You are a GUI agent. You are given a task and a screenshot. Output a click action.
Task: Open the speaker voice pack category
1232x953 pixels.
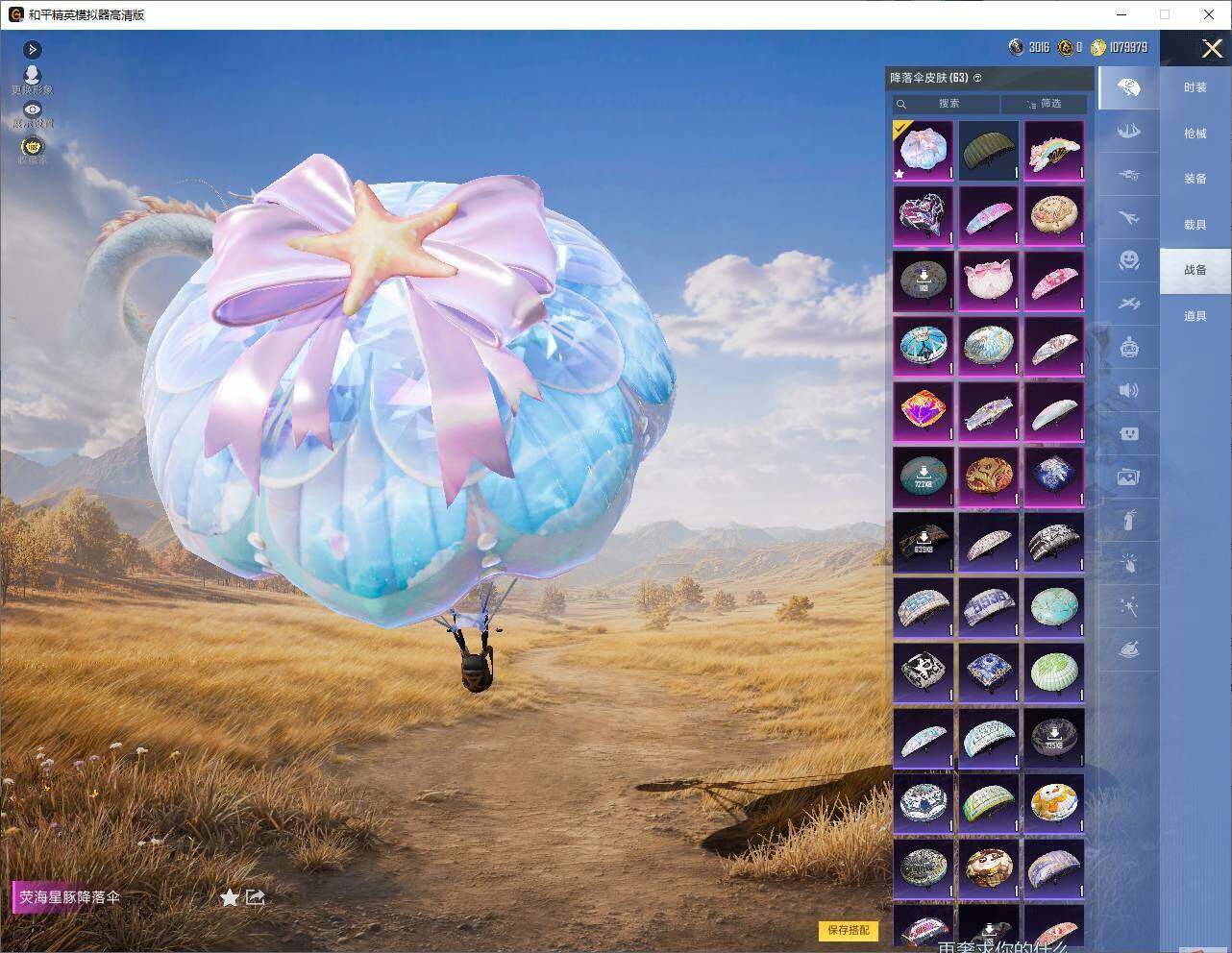click(1129, 390)
